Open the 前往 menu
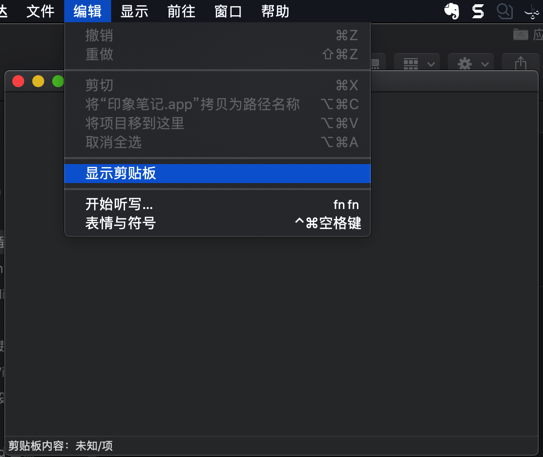Viewport: 543px width, 457px height. point(181,11)
